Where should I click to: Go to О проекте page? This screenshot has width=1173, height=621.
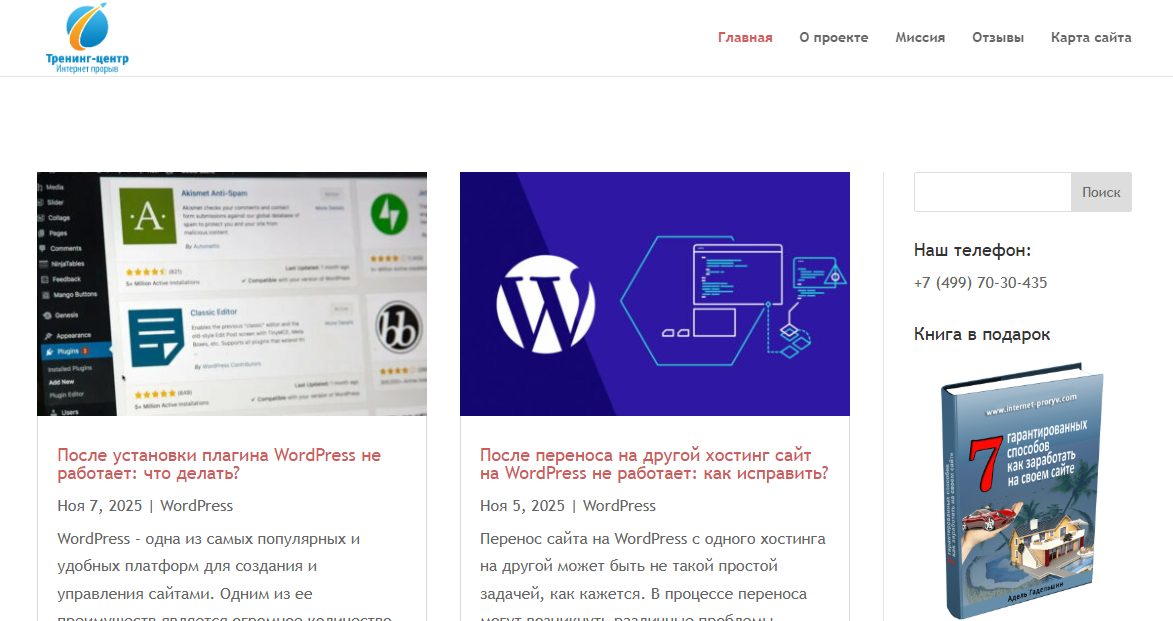(833, 37)
